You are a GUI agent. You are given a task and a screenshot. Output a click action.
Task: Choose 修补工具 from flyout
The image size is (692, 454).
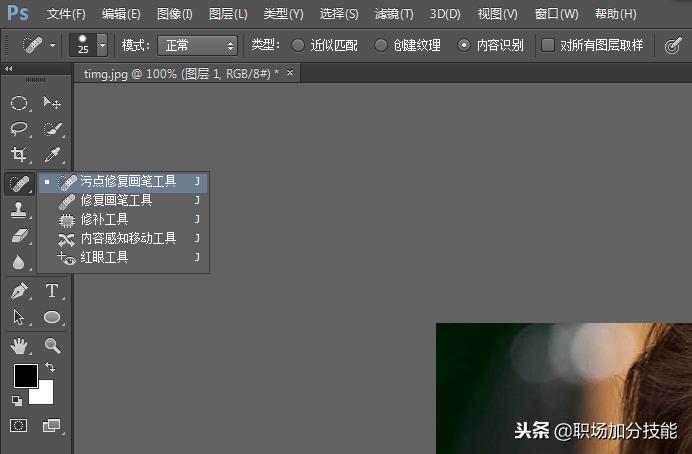[123, 219]
